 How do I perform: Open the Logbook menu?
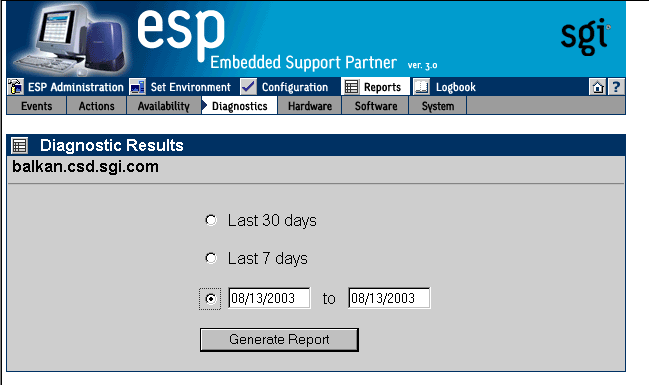(456, 87)
